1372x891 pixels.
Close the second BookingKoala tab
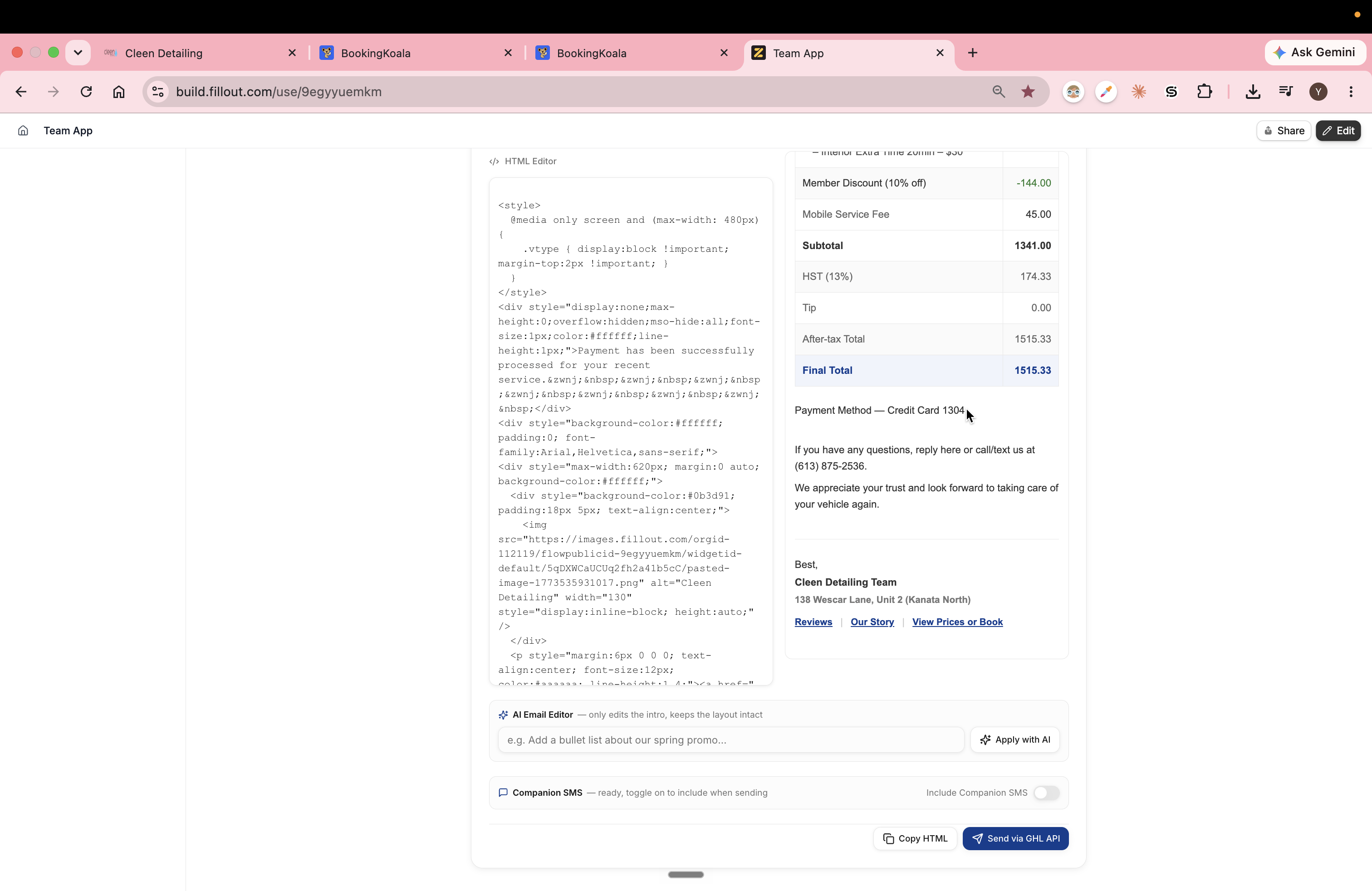(724, 53)
